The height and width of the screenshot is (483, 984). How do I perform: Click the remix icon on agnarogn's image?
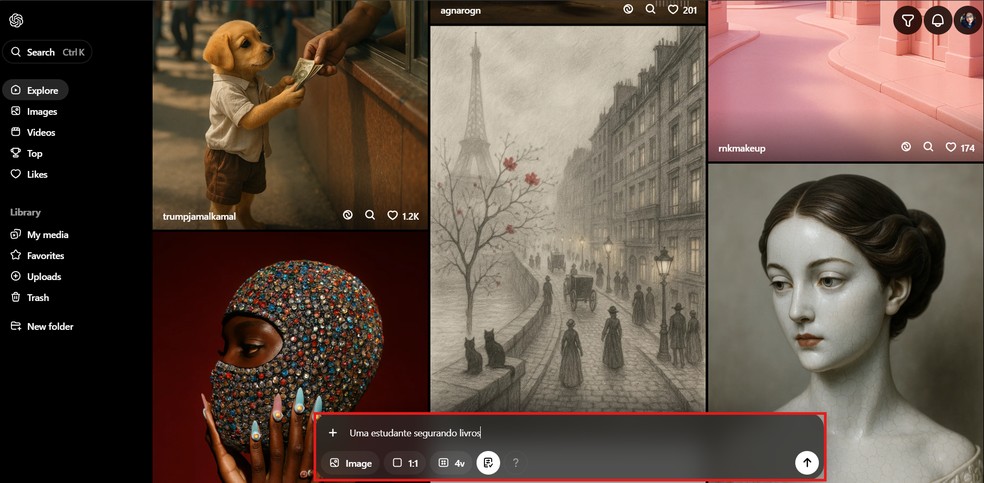point(628,9)
